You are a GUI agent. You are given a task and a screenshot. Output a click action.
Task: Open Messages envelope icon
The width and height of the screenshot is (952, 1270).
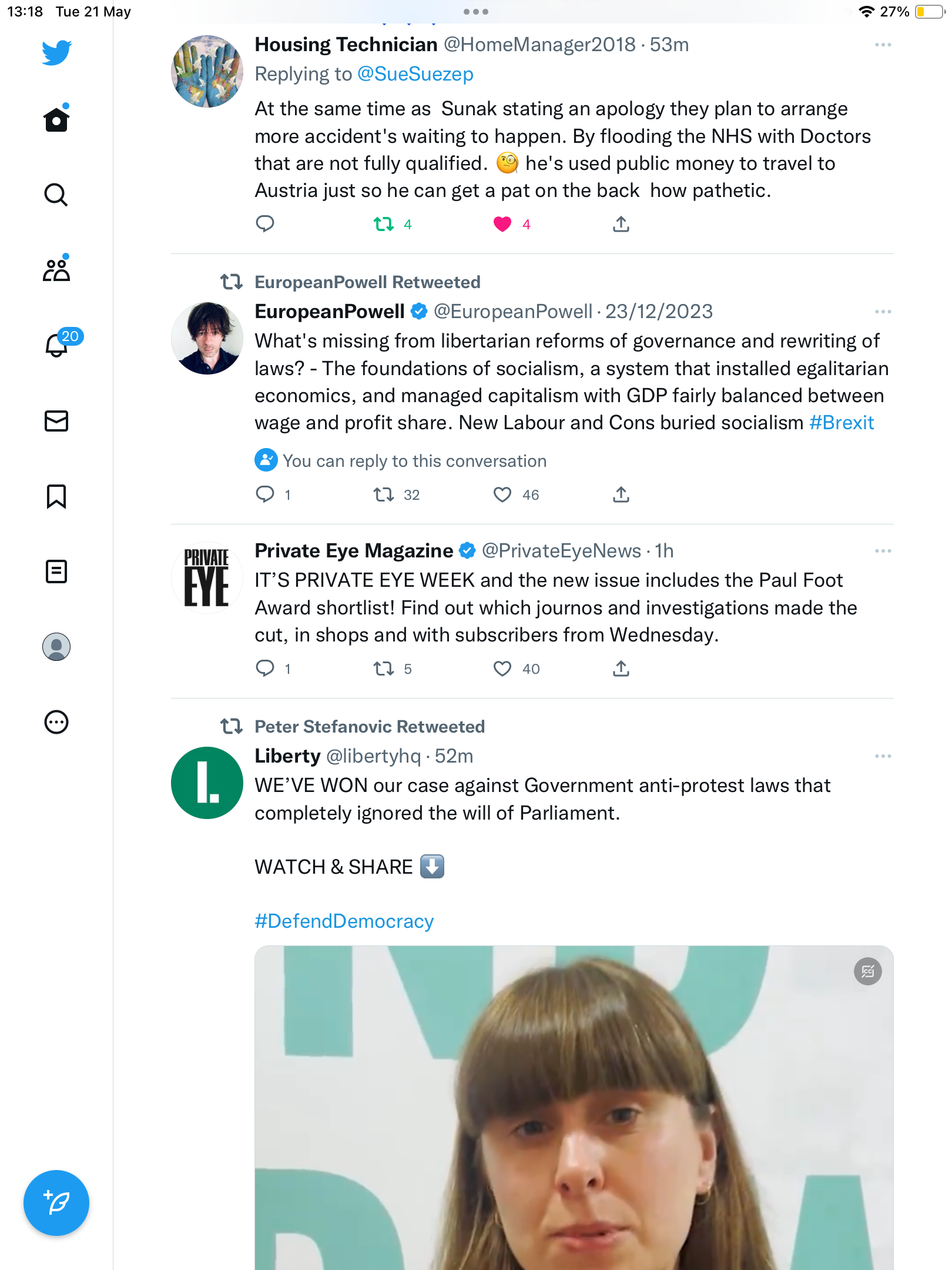[x=56, y=421]
